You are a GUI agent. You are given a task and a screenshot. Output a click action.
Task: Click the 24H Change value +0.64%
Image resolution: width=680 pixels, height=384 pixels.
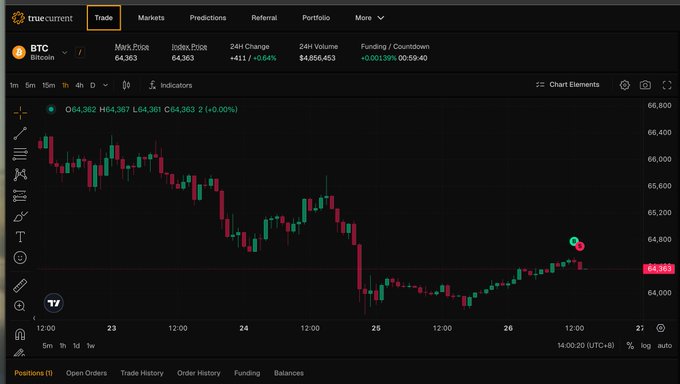tap(265, 58)
